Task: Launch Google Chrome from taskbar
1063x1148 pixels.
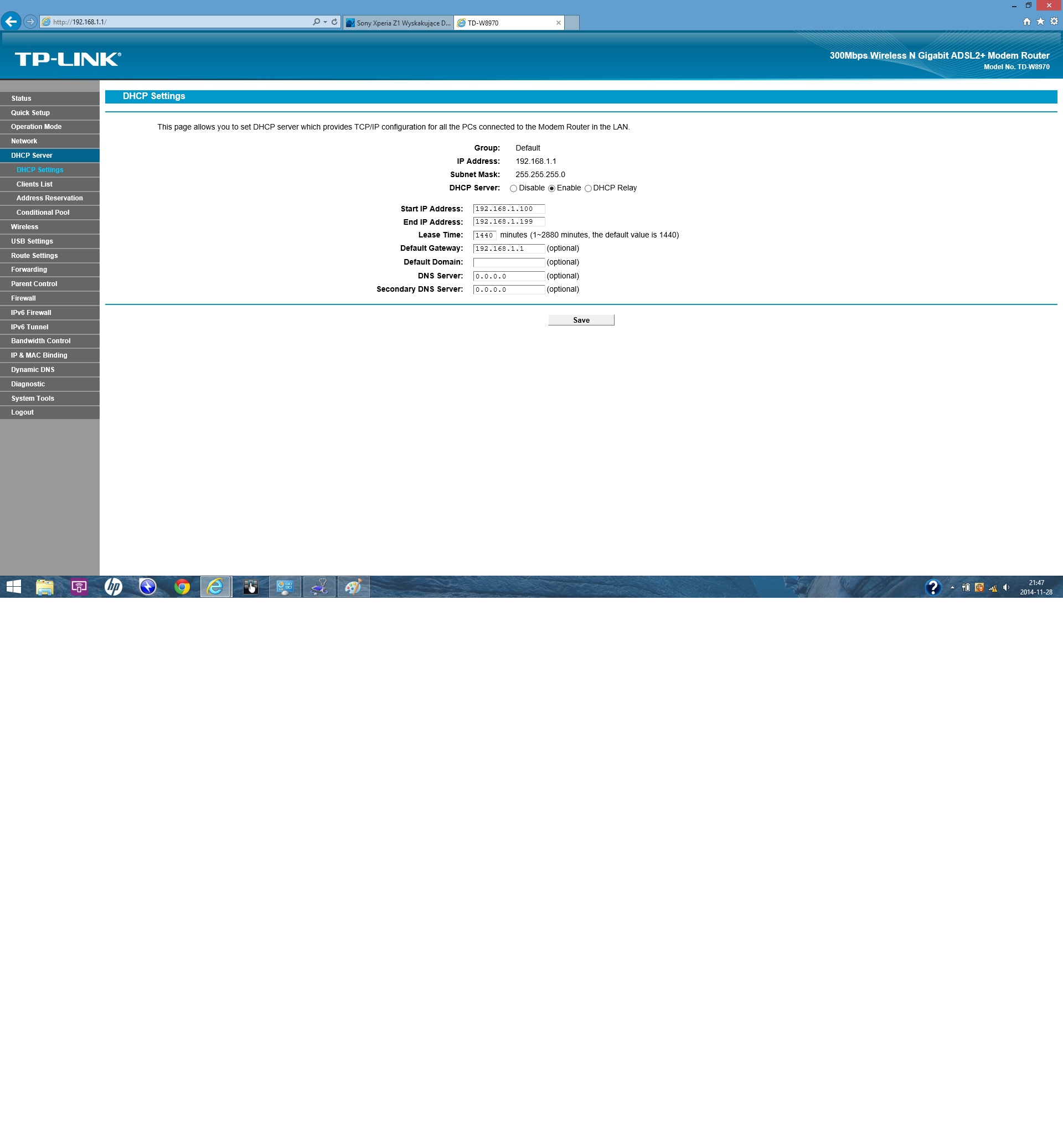Action: click(x=182, y=587)
